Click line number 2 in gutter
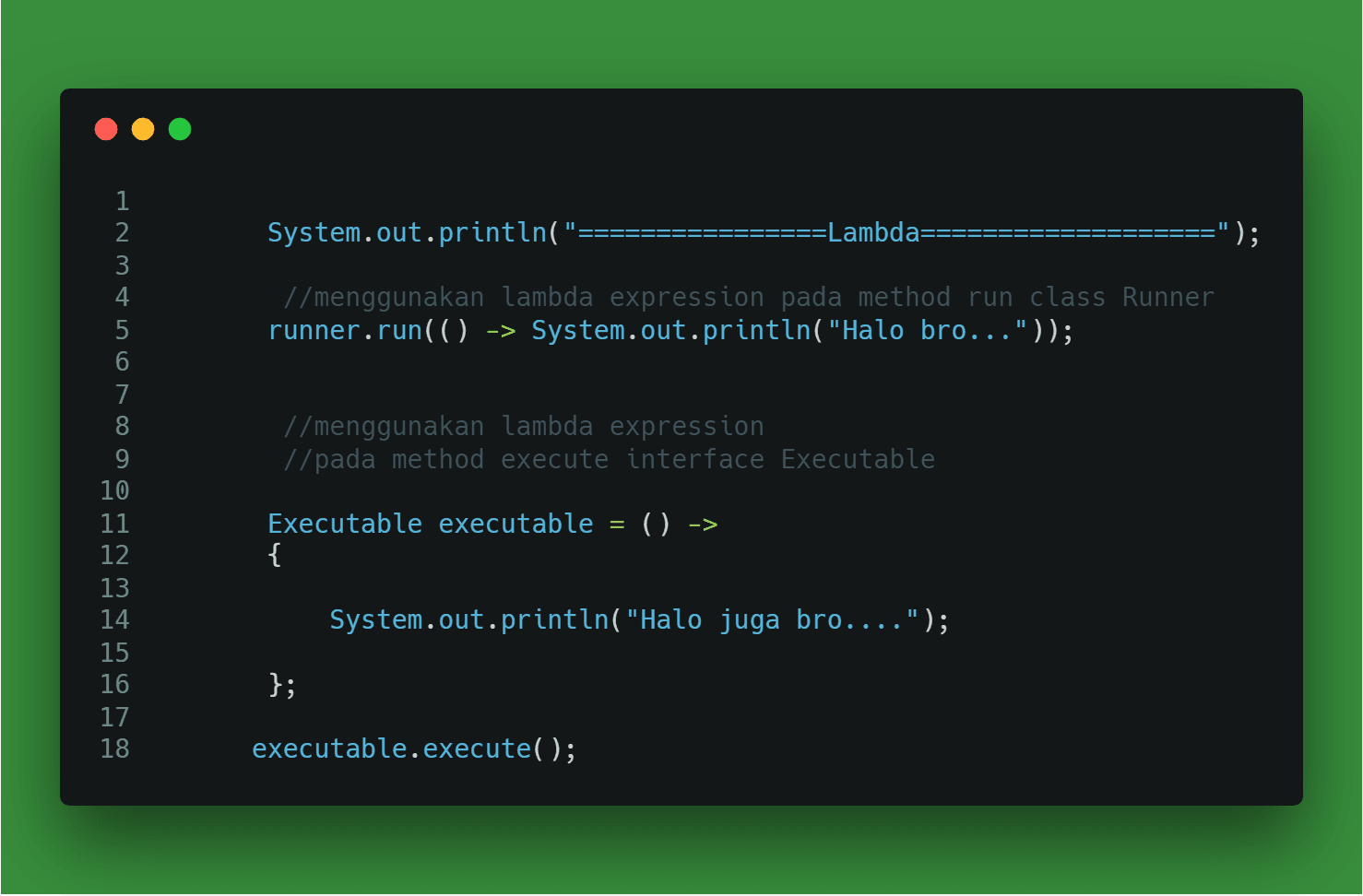The height and width of the screenshot is (896, 1363). click(x=122, y=233)
